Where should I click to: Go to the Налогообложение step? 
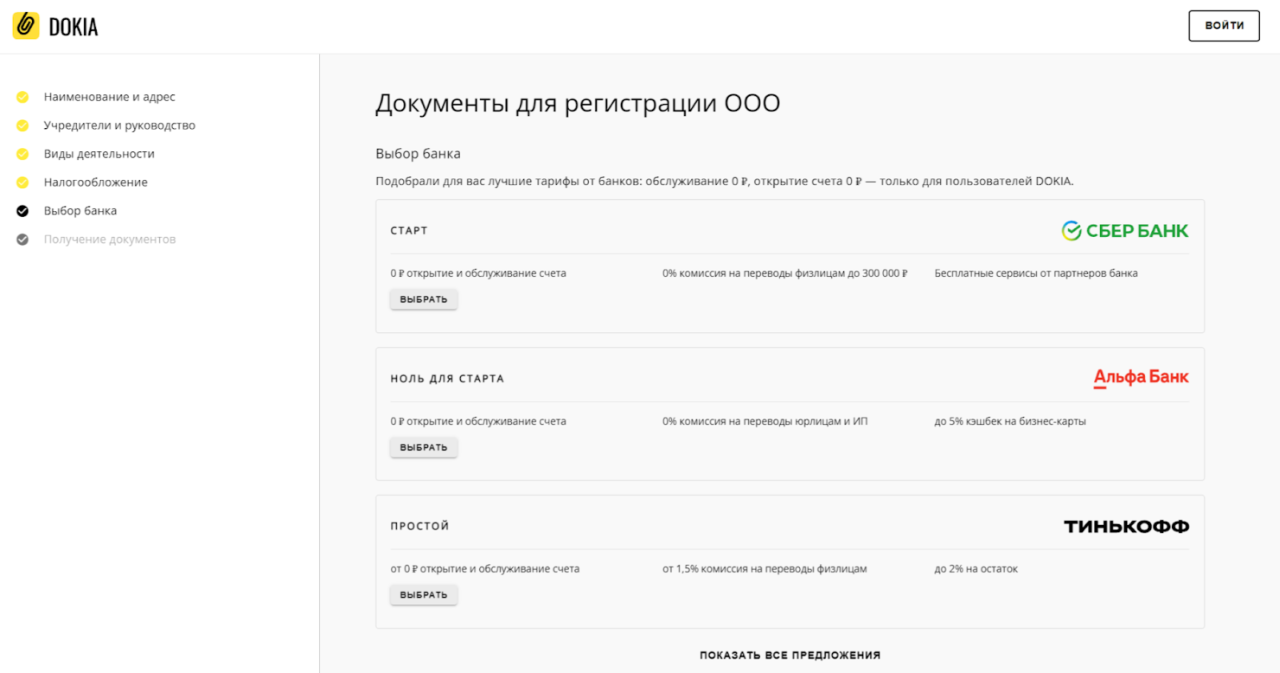[x=95, y=182]
